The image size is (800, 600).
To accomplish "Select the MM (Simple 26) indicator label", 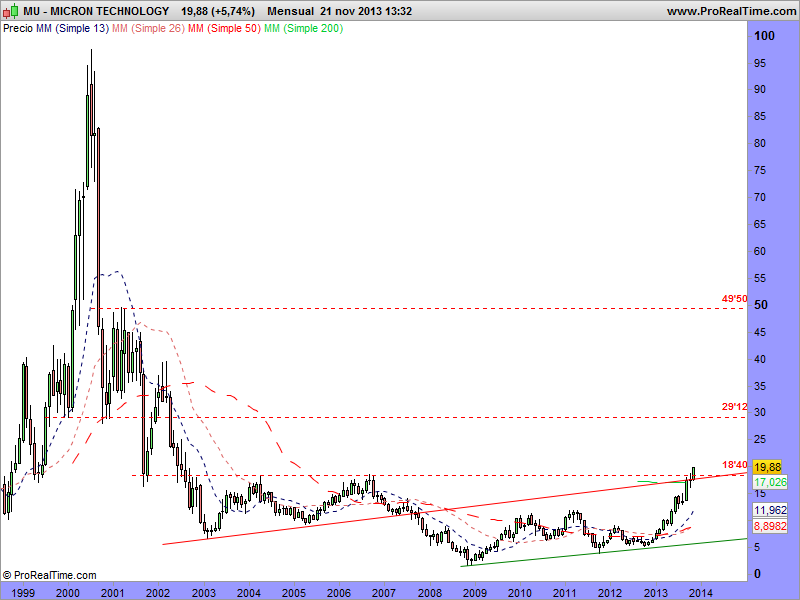I will 148,29.
